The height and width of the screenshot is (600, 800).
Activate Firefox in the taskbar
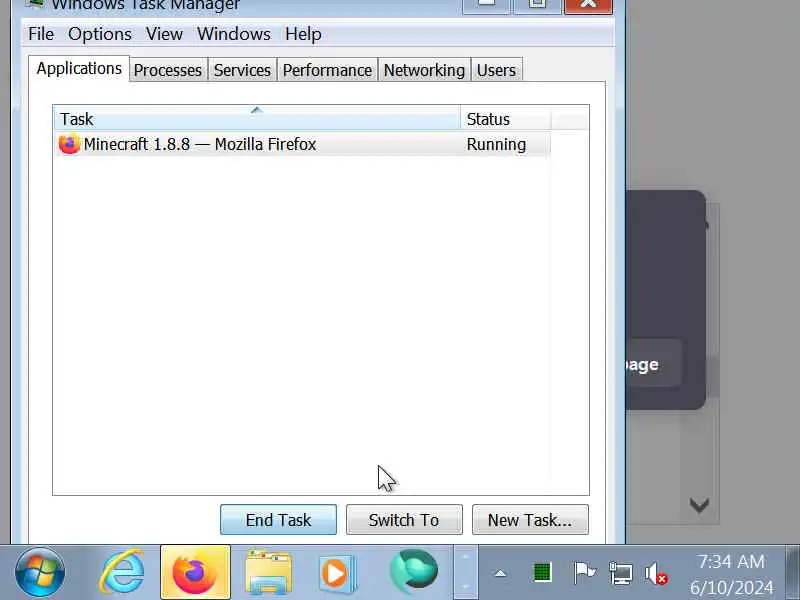tap(195, 572)
